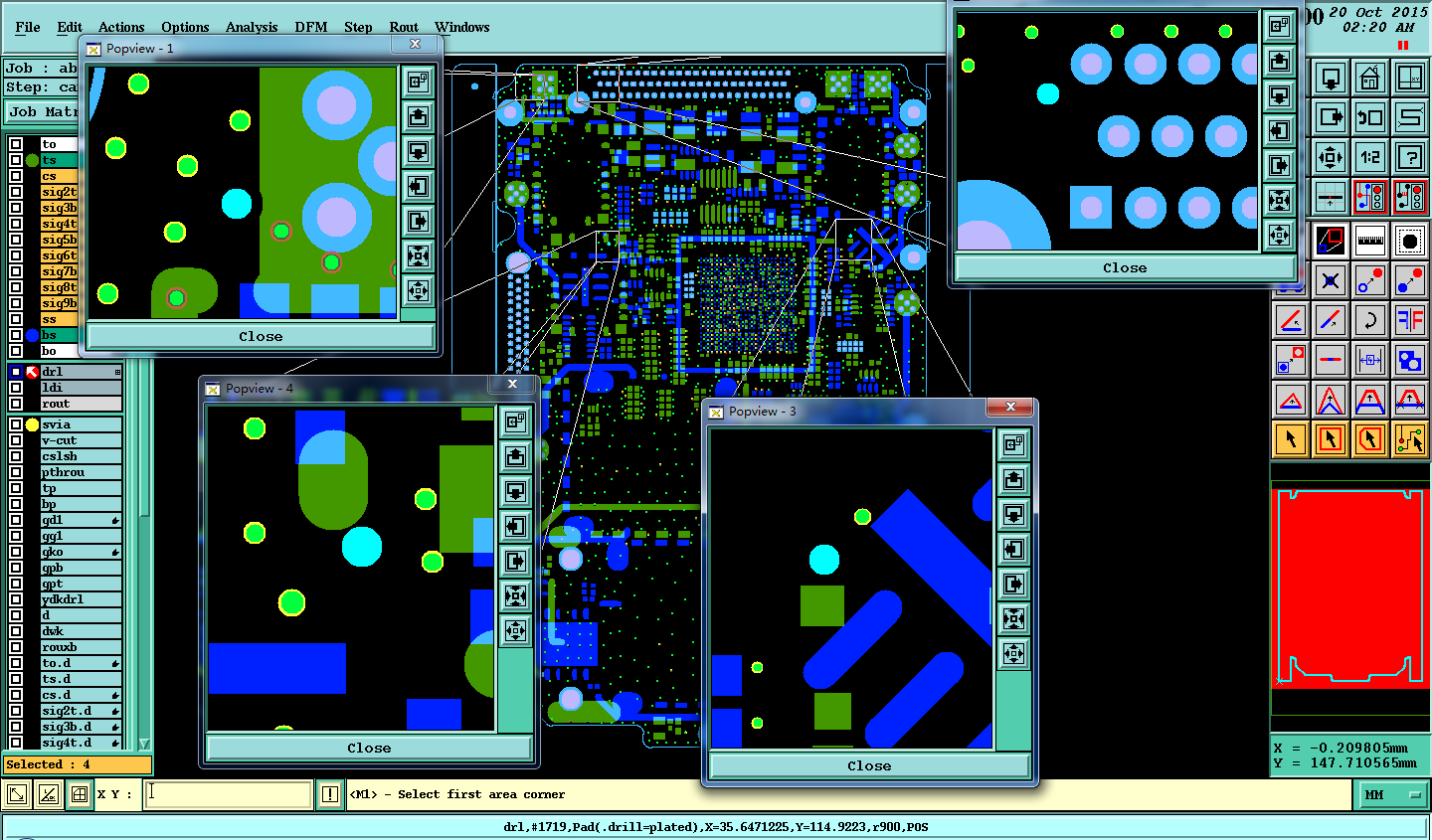
Task: Toggle the checkbox for layer v-cut
Action: (x=16, y=440)
